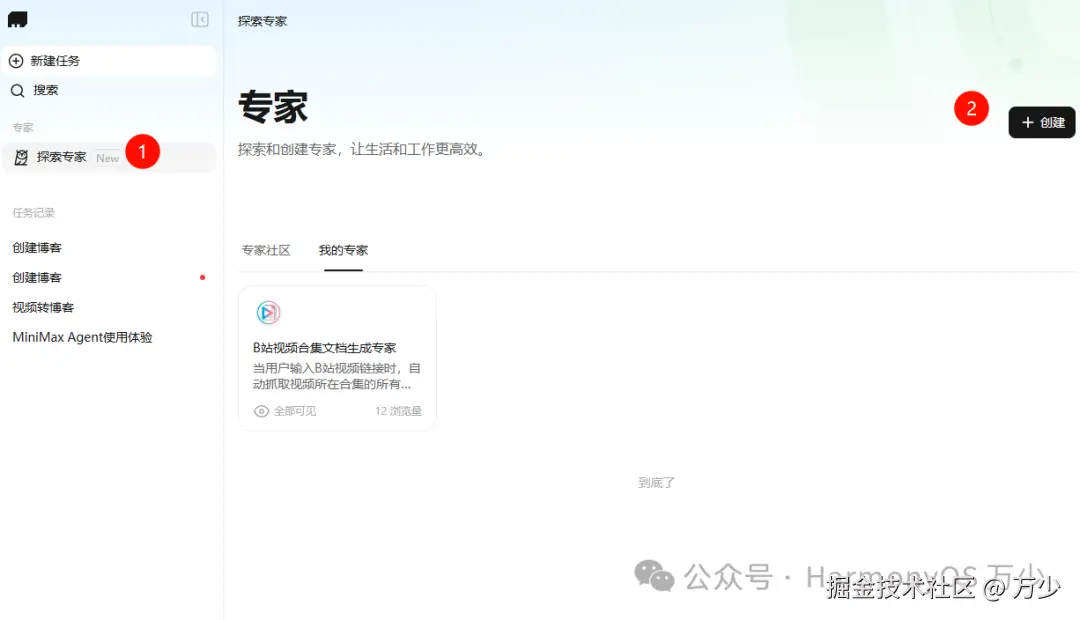
Task: Select the 我的专家 tab
Action: (343, 250)
